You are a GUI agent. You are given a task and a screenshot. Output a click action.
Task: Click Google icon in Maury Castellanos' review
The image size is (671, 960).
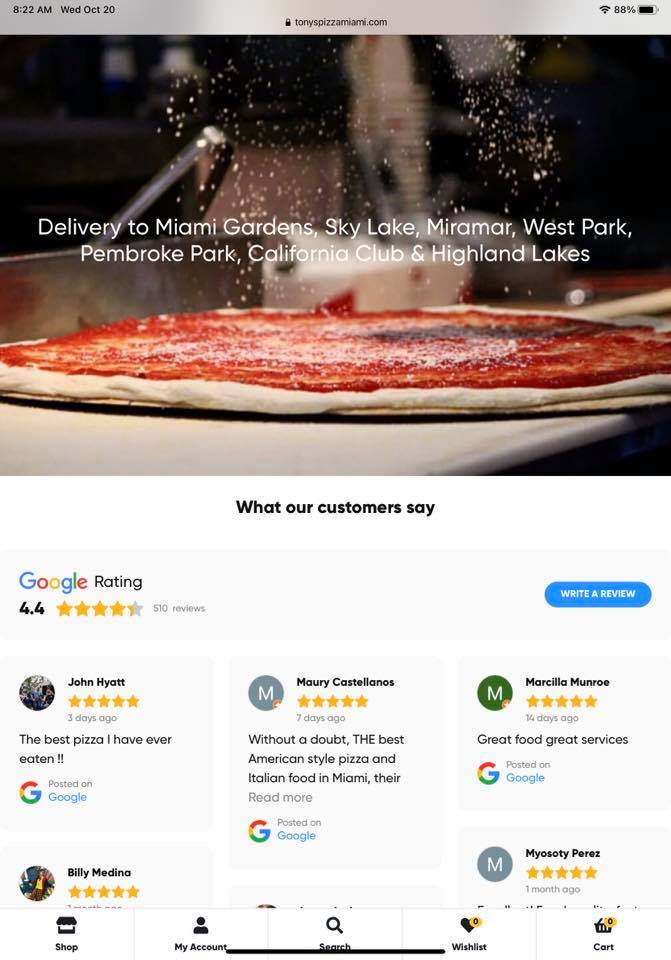[x=260, y=831]
